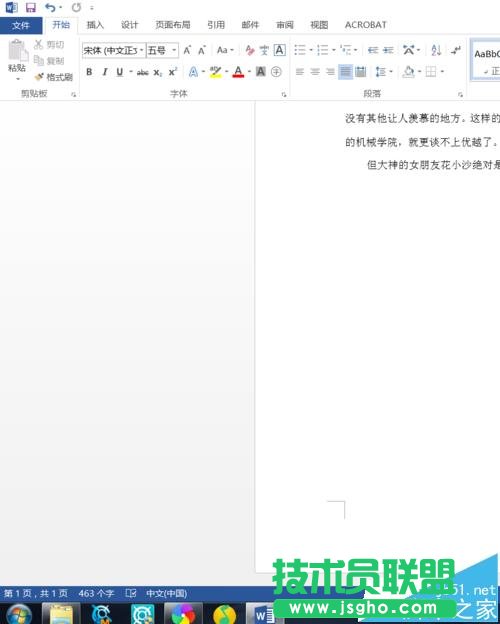Click the character border icon

pos(280,50)
